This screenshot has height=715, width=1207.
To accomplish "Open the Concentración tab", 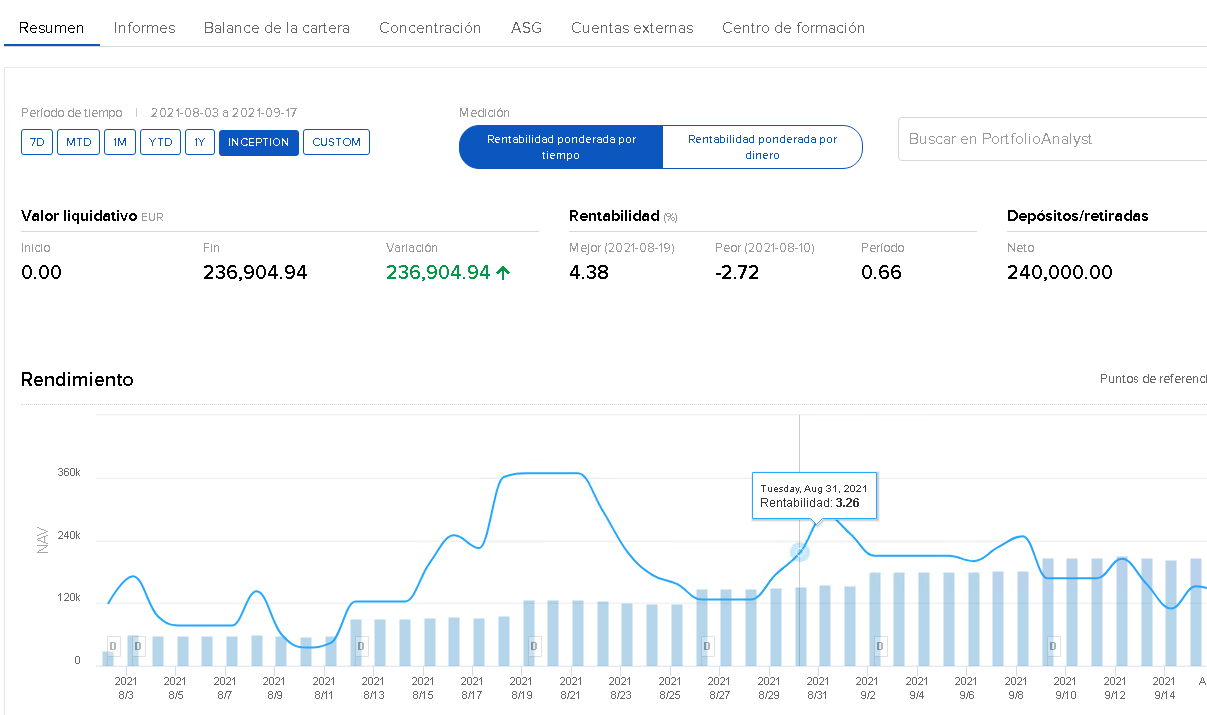I will [430, 28].
